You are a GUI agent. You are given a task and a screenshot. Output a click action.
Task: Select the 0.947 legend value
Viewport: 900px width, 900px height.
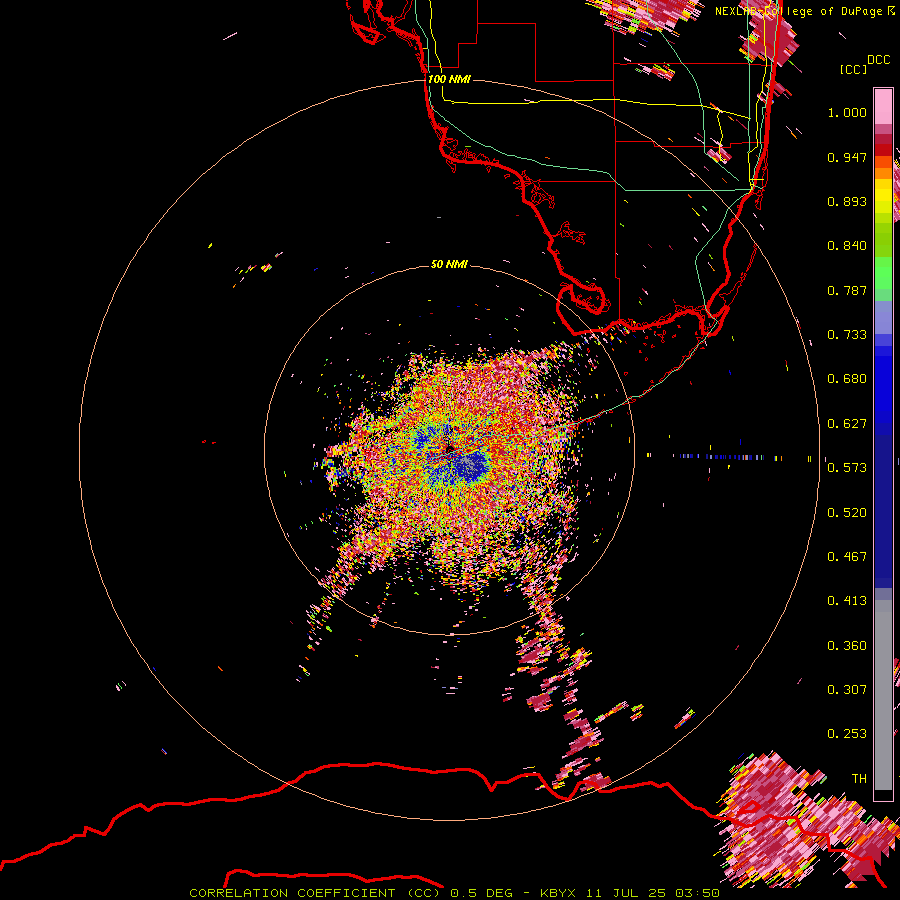847,157
